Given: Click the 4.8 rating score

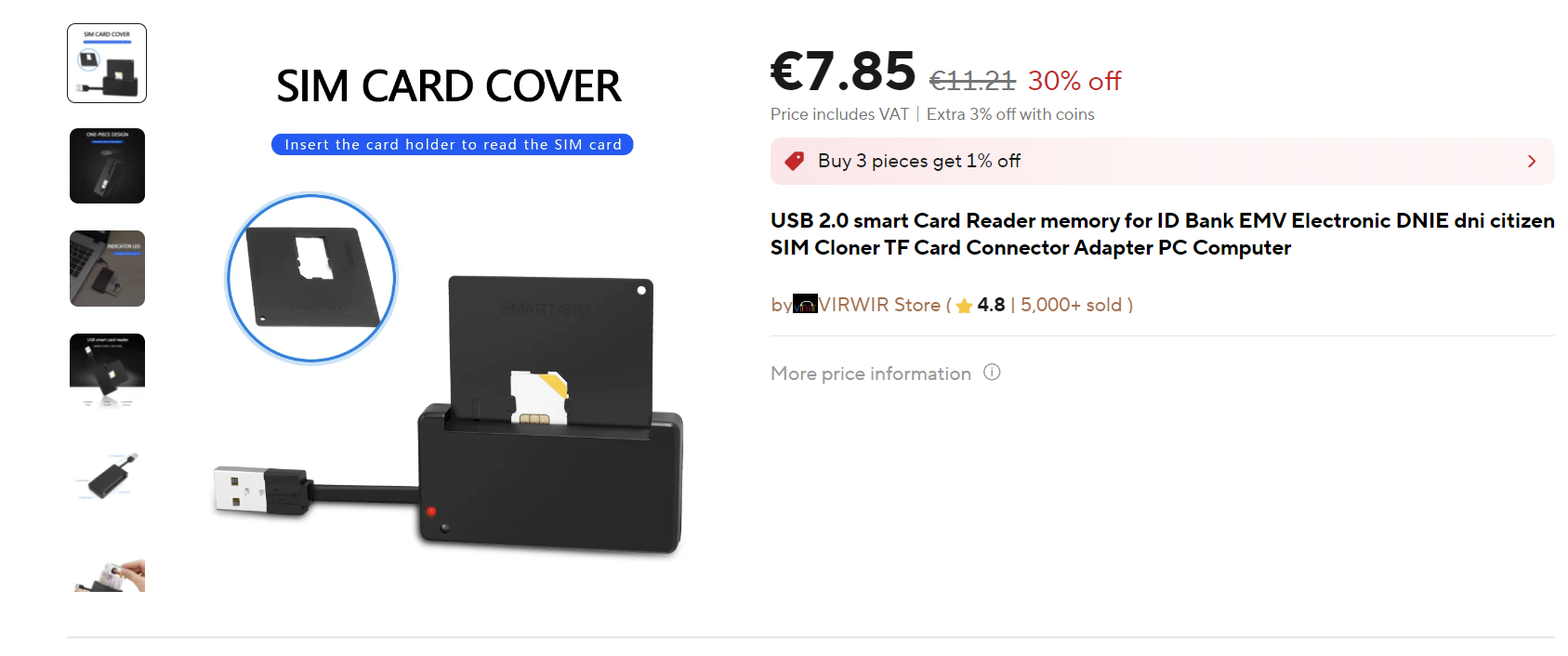Looking at the screenshot, I should click(x=991, y=305).
